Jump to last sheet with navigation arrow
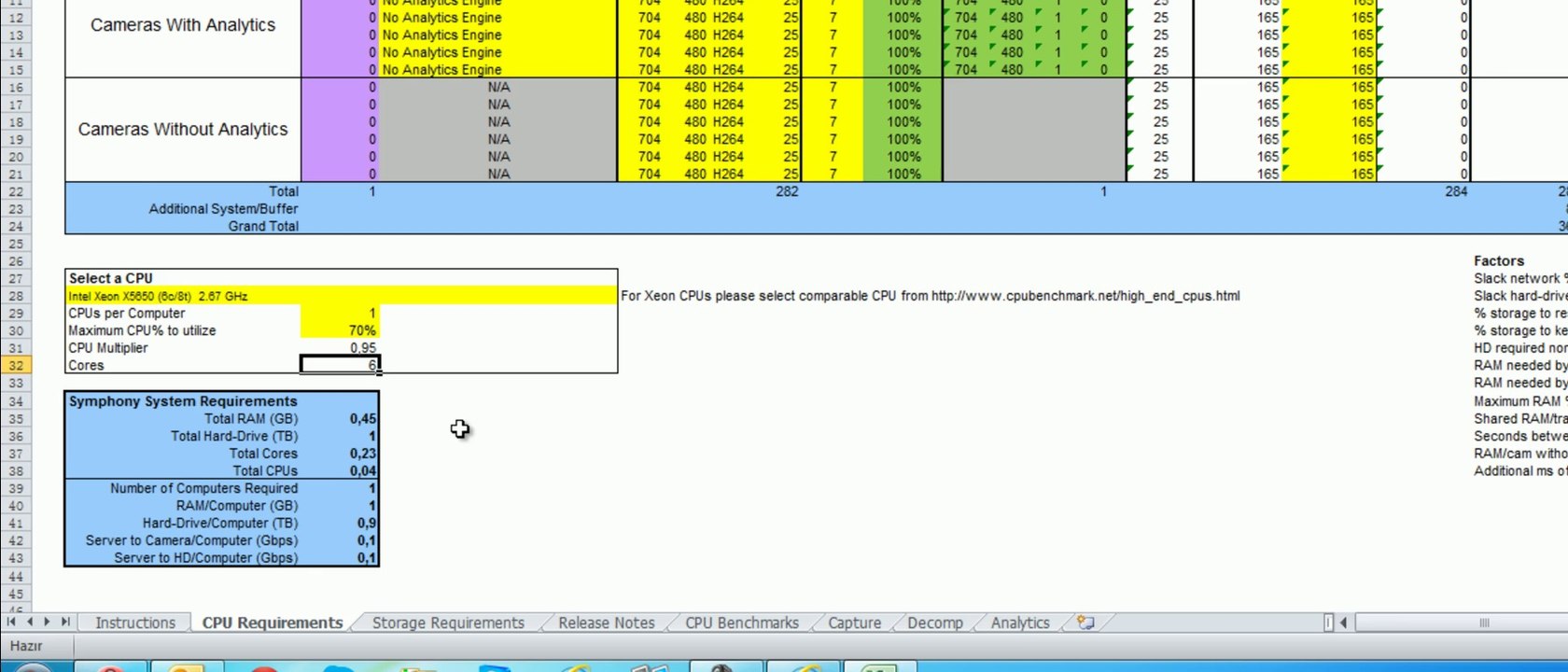 coord(64,622)
